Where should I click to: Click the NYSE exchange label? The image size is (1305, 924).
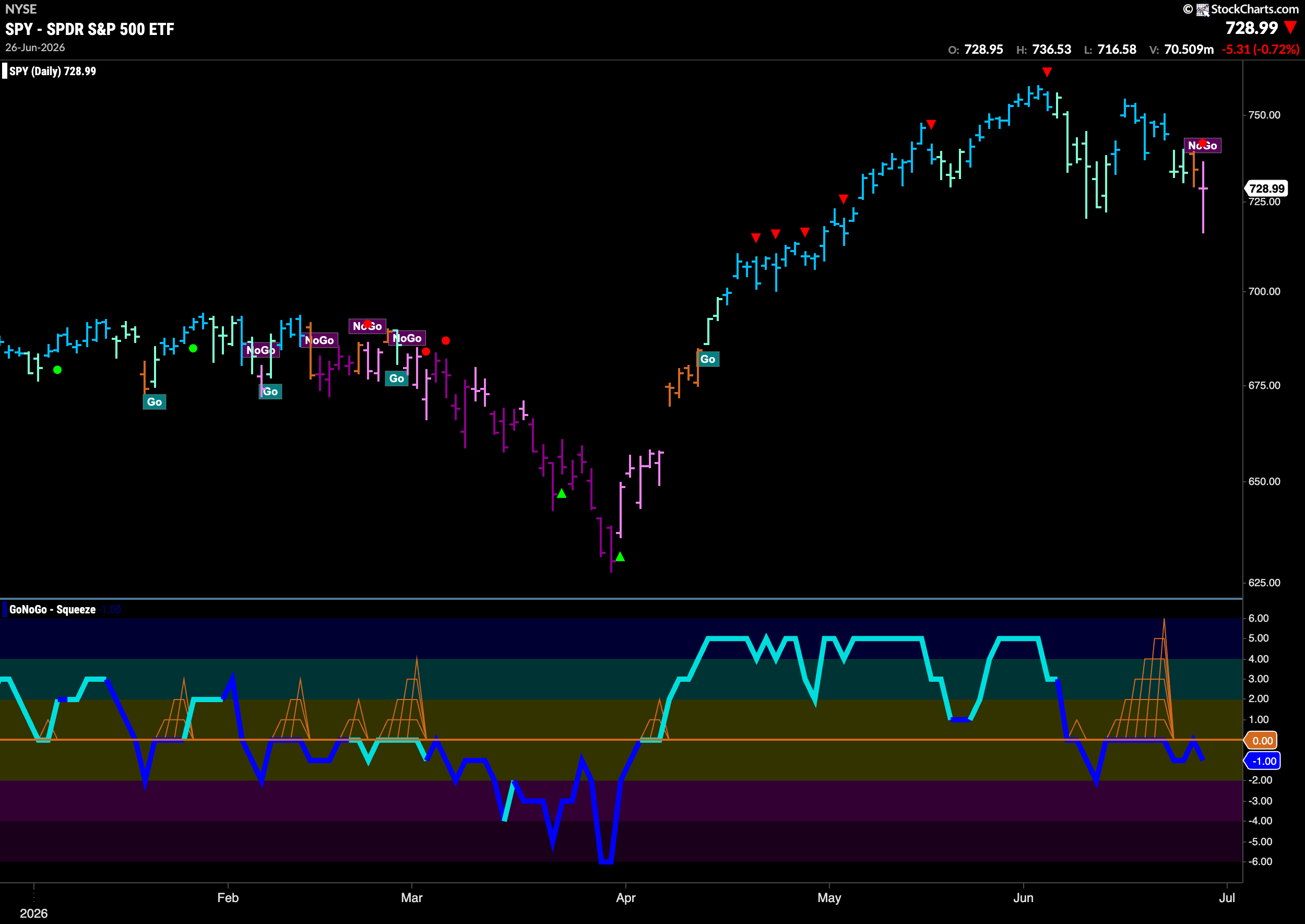[x=21, y=9]
